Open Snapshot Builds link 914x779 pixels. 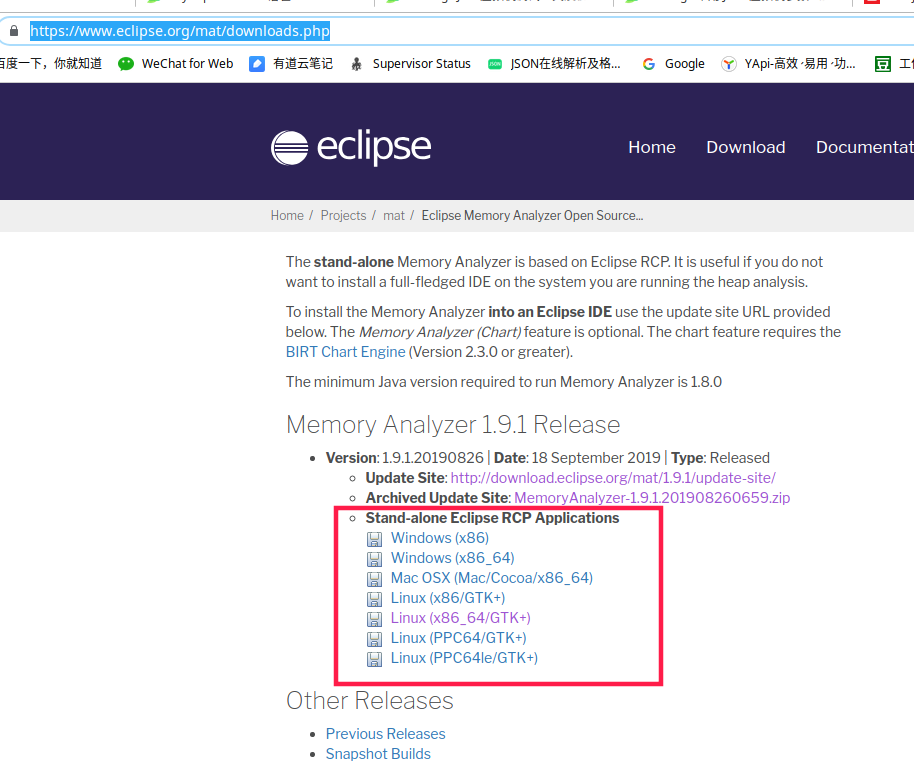(x=378, y=753)
